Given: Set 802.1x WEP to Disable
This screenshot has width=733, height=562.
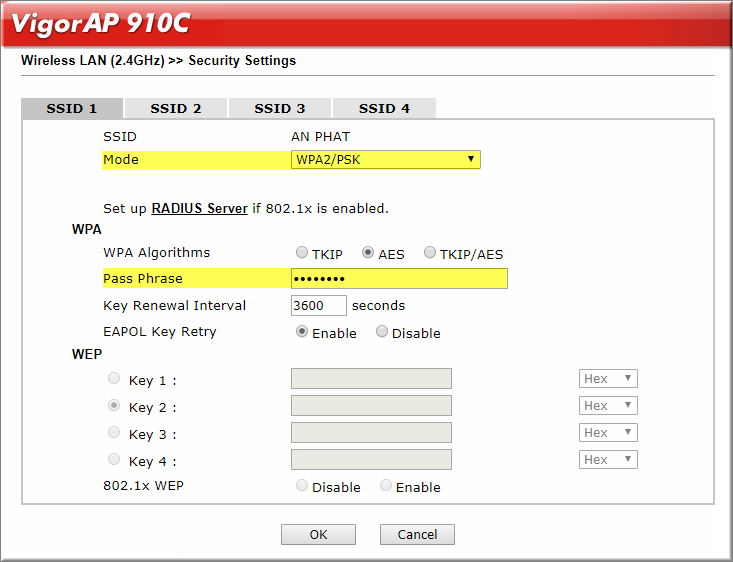Looking at the screenshot, I should pyautogui.click(x=302, y=485).
